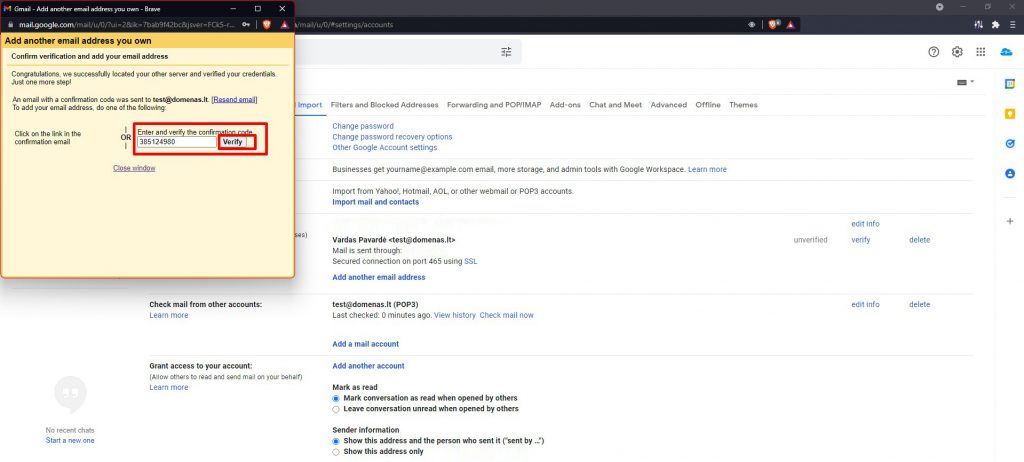Click the eye icon in main address bar

(x=752, y=25)
